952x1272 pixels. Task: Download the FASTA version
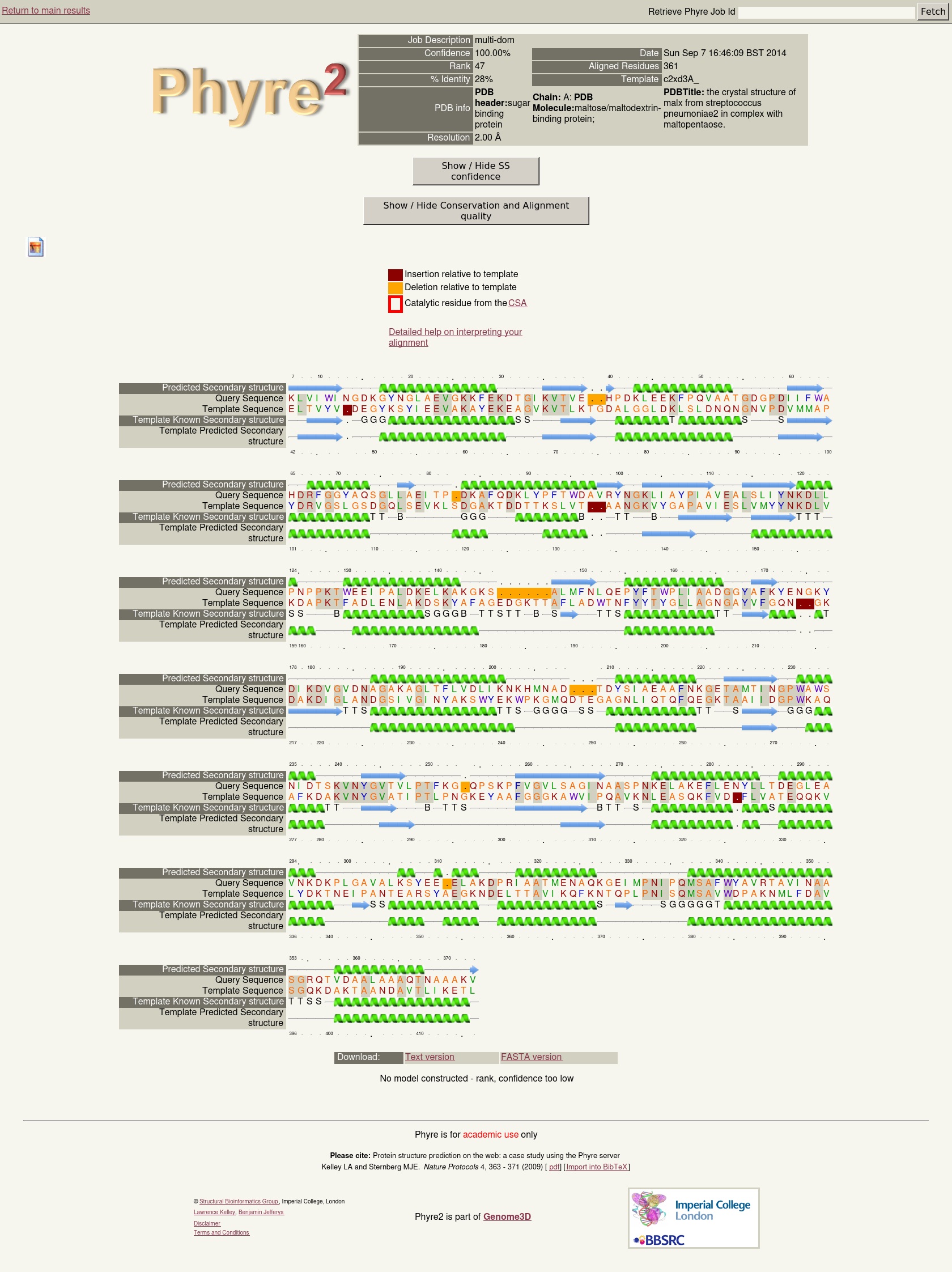[530, 1057]
